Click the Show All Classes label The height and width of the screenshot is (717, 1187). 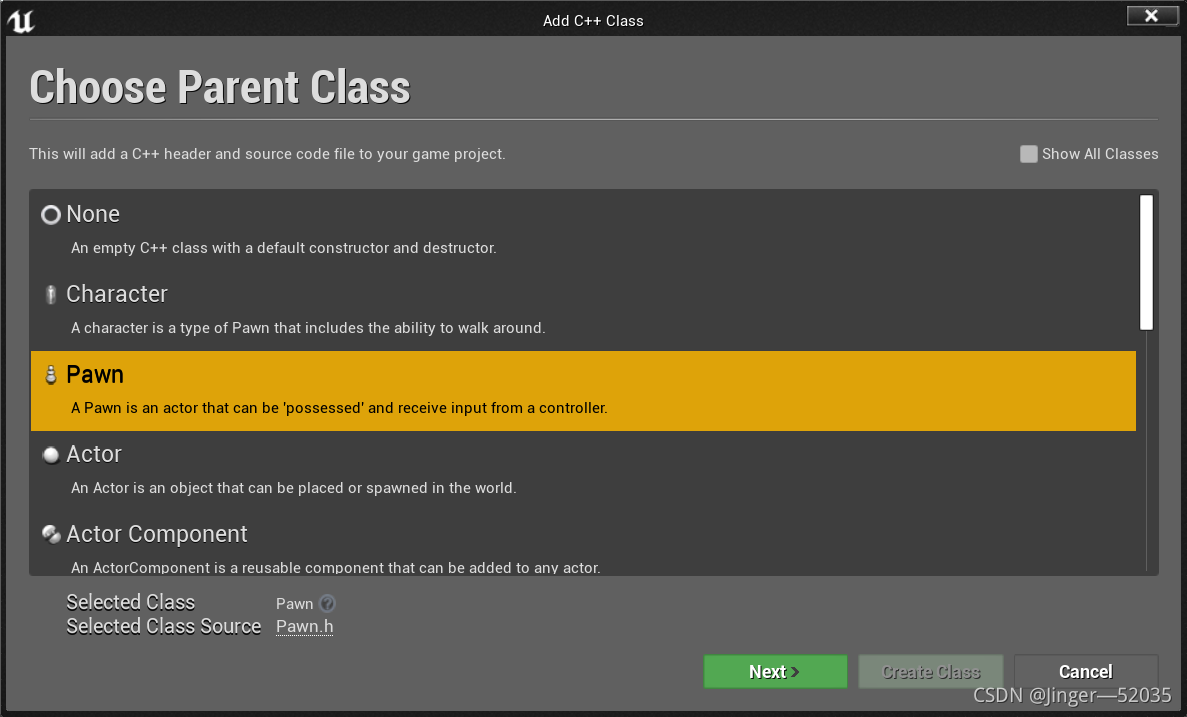click(1100, 154)
